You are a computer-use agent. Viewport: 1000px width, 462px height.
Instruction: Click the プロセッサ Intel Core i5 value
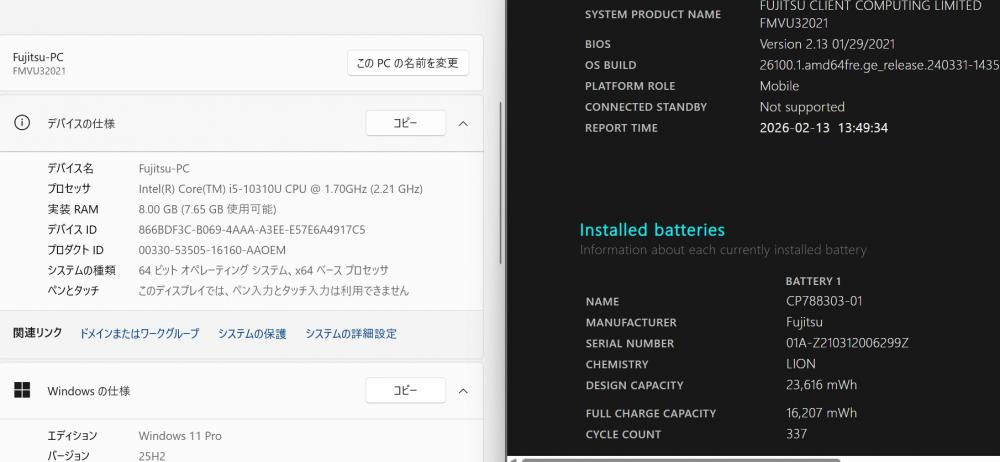click(x=280, y=189)
